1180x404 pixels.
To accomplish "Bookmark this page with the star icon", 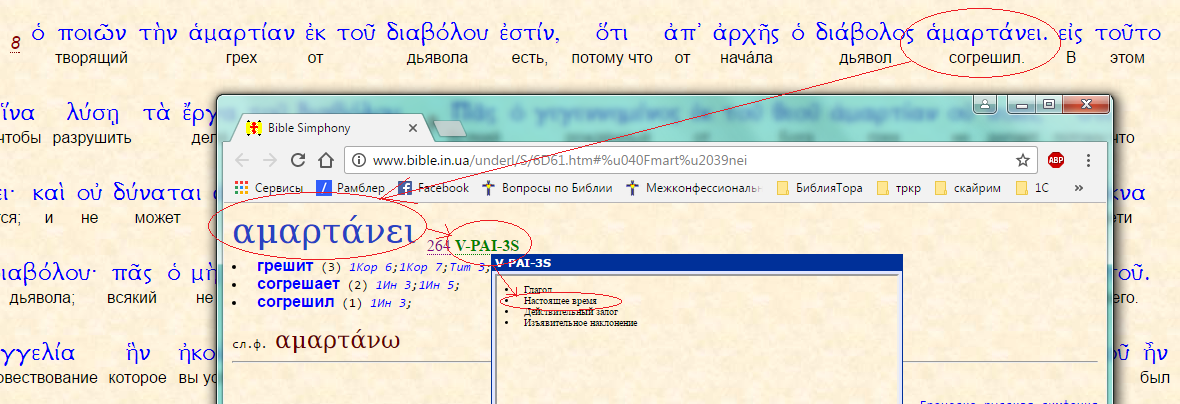I will tap(1022, 160).
